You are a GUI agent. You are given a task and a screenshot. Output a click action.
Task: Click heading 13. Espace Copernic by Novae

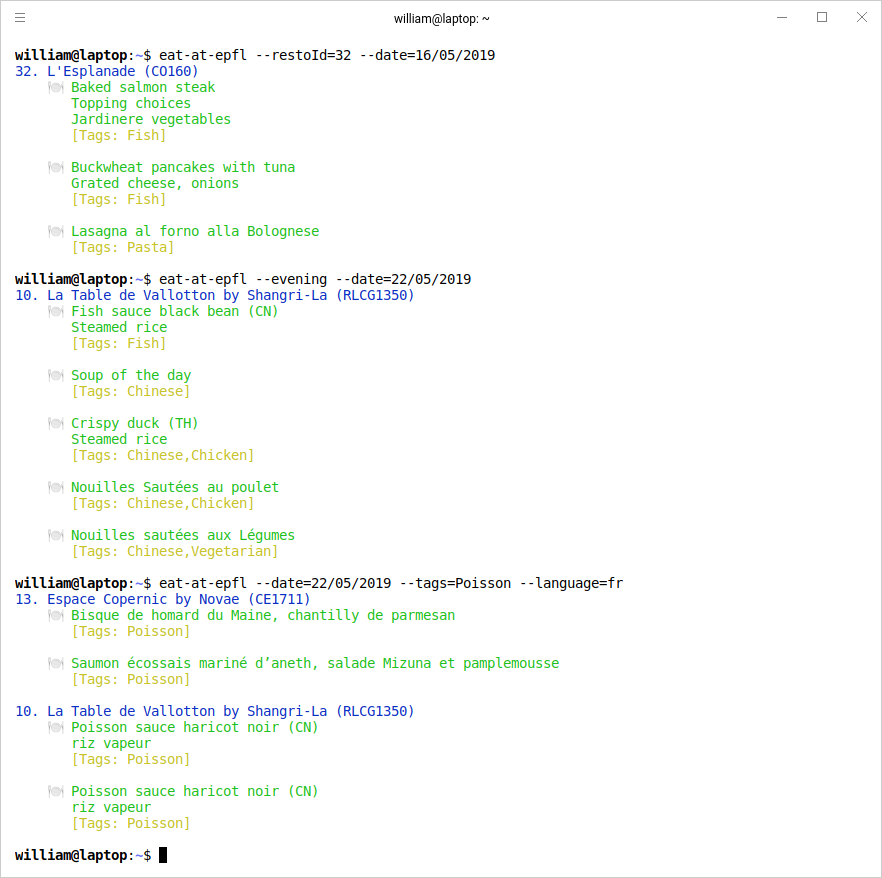tap(163, 600)
